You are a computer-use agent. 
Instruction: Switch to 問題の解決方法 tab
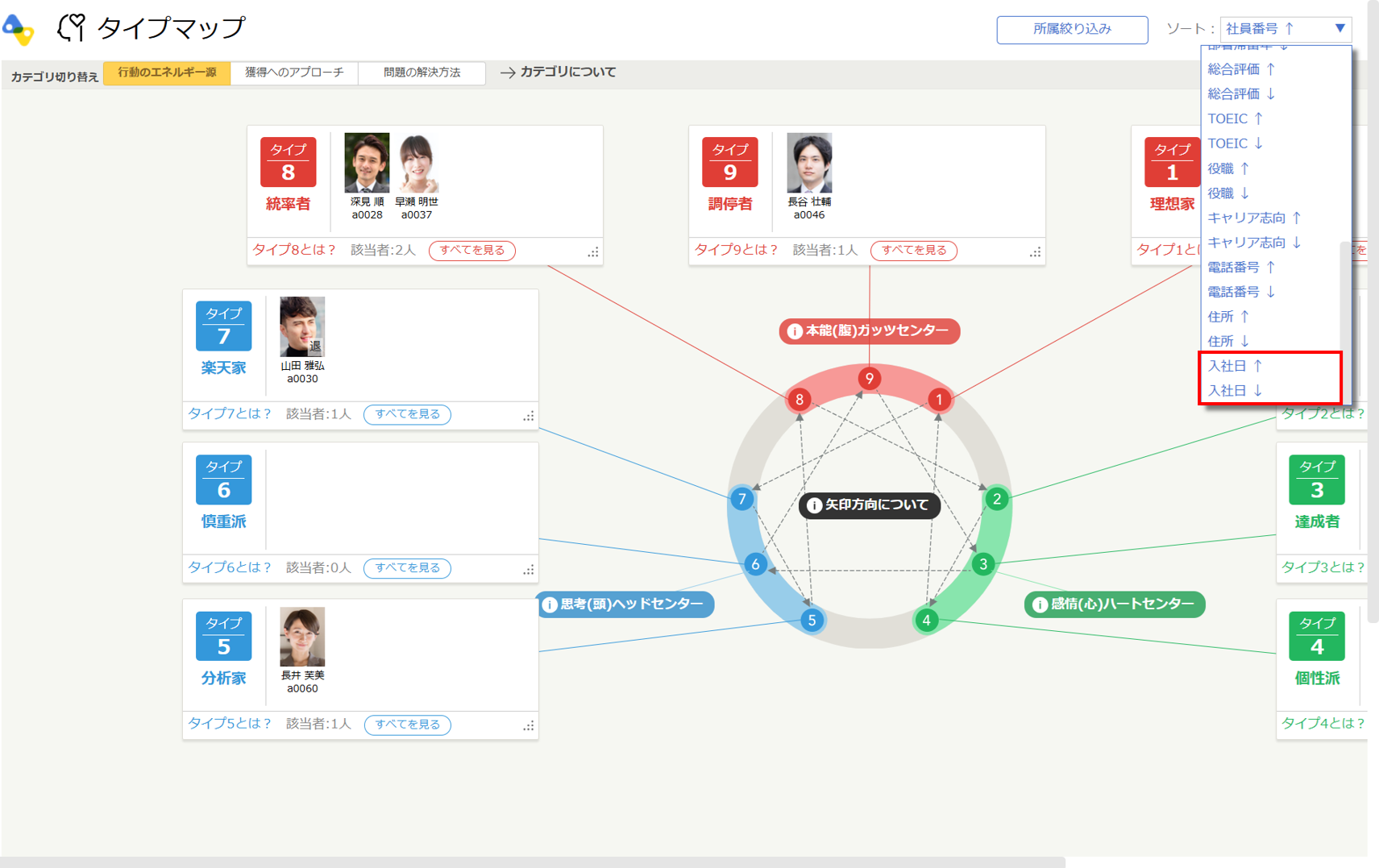pyautogui.click(x=422, y=73)
